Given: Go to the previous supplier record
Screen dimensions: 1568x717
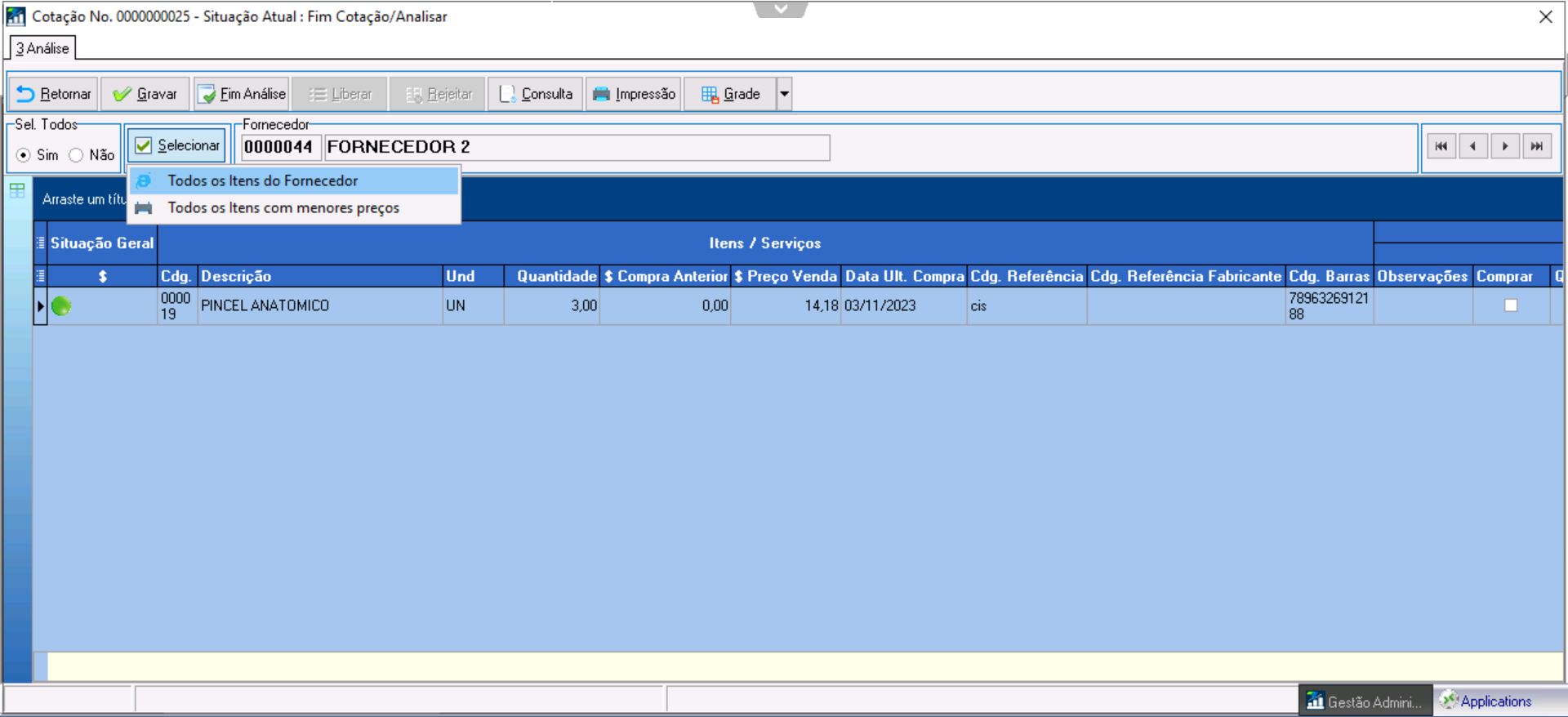Looking at the screenshot, I should tap(1473, 146).
